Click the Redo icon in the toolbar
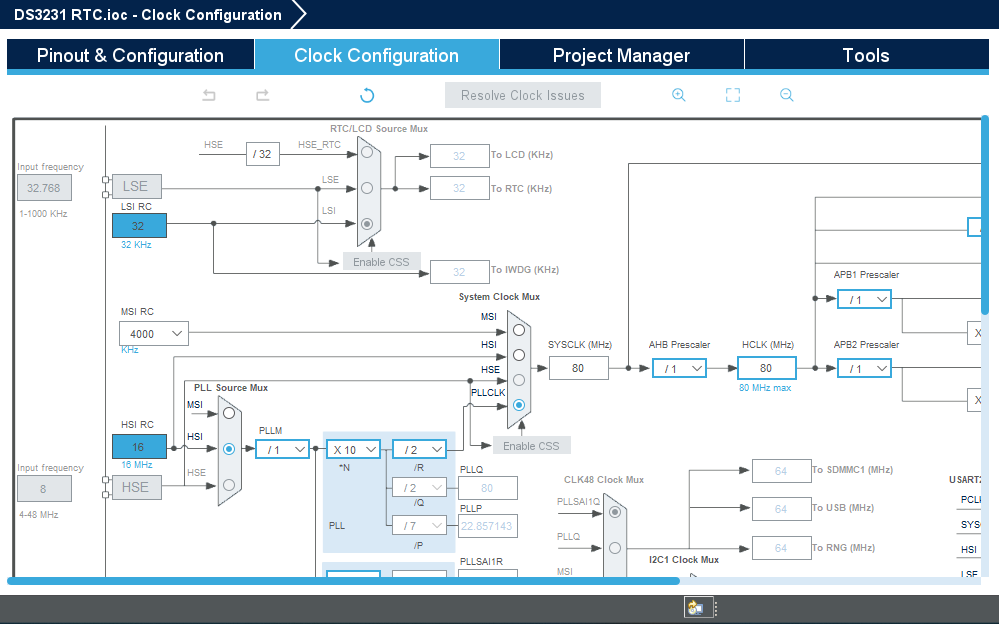Viewport: 999px width, 624px height. click(x=262, y=95)
